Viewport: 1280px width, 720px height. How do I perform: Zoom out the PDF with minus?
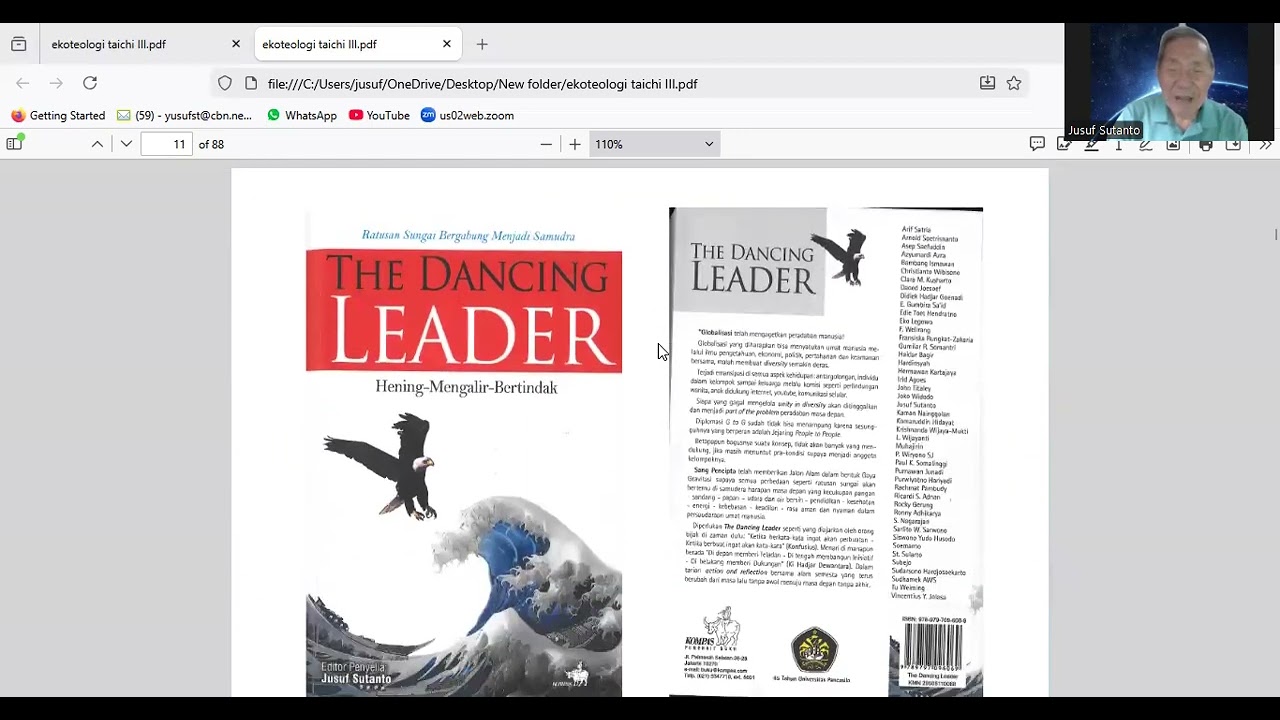pyautogui.click(x=546, y=144)
